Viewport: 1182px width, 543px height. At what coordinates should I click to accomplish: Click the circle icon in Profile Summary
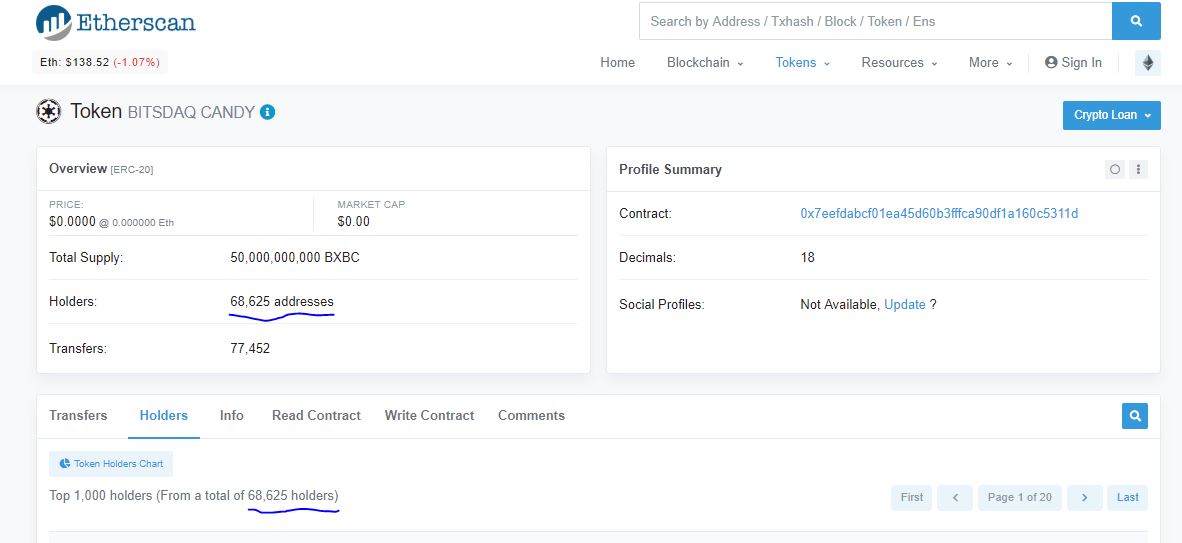coord(1115,169)
